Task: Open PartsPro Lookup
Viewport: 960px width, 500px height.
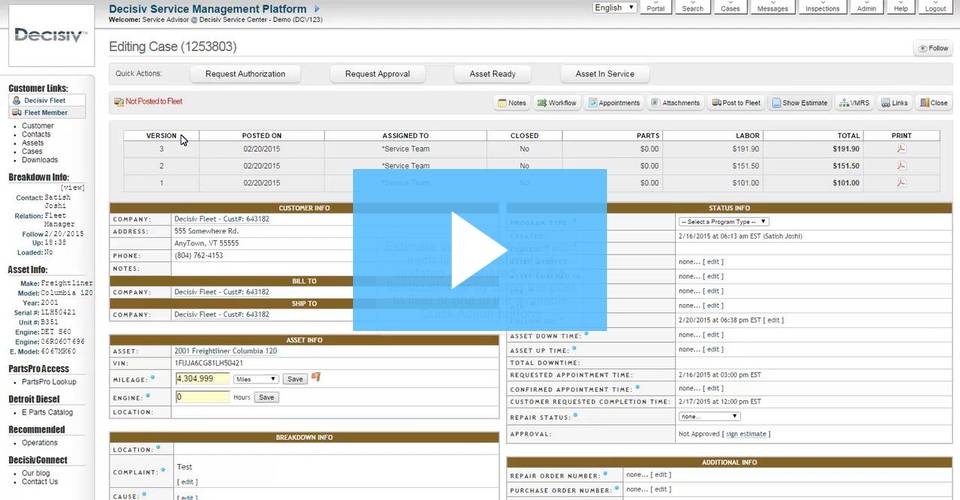Action: (49, 382)
